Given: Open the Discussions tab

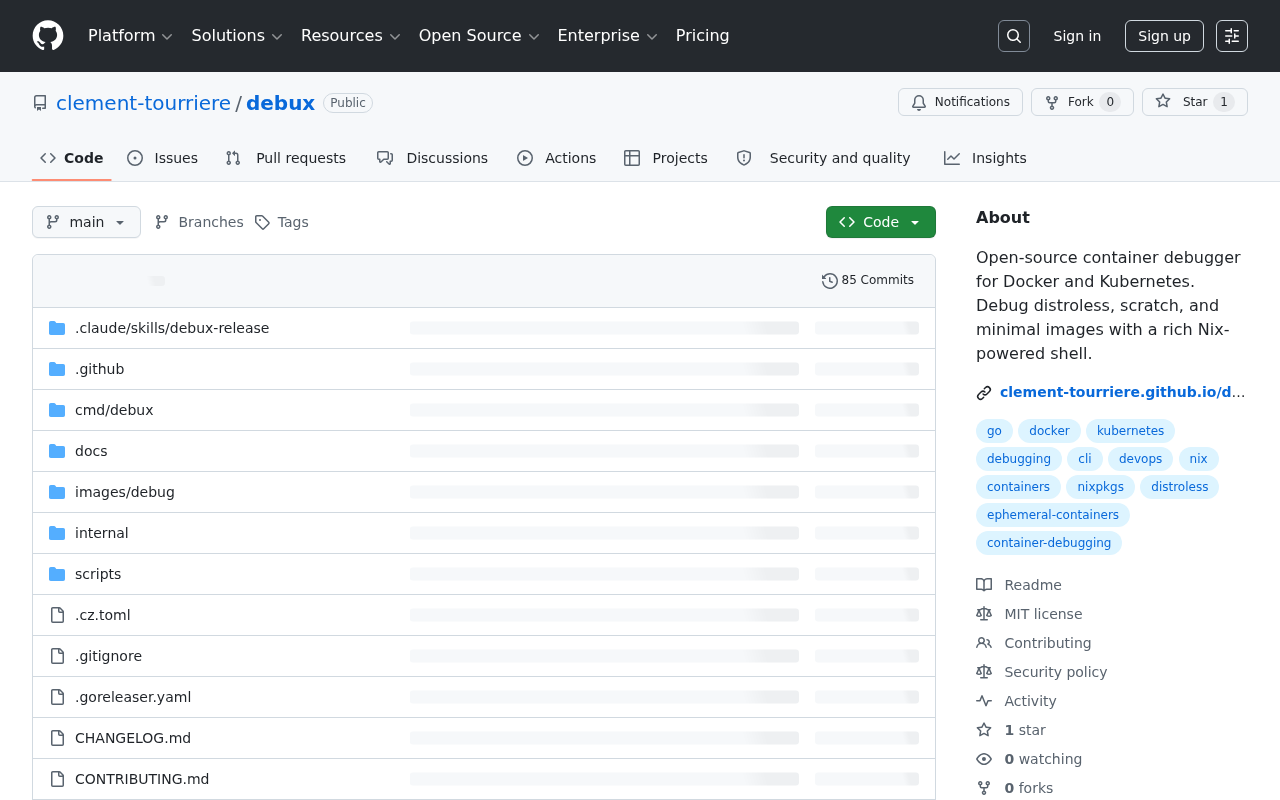Looking at the screenshot, I should click(x=433, y=158).
